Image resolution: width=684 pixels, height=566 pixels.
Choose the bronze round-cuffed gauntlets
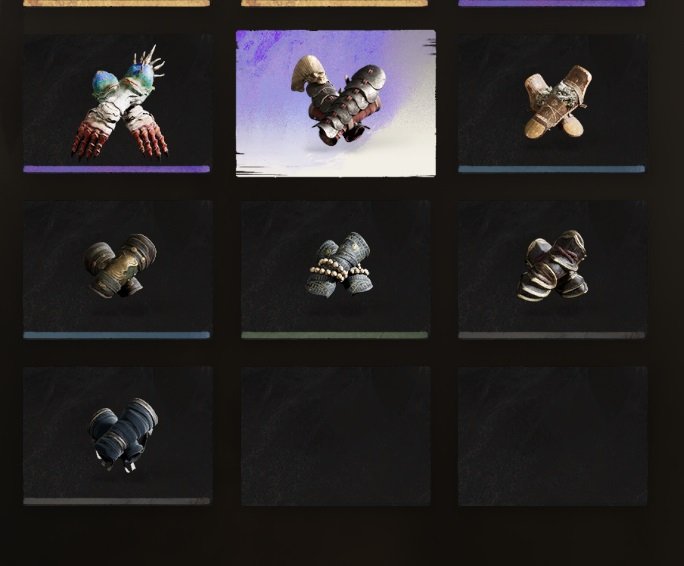pos(117,269)
